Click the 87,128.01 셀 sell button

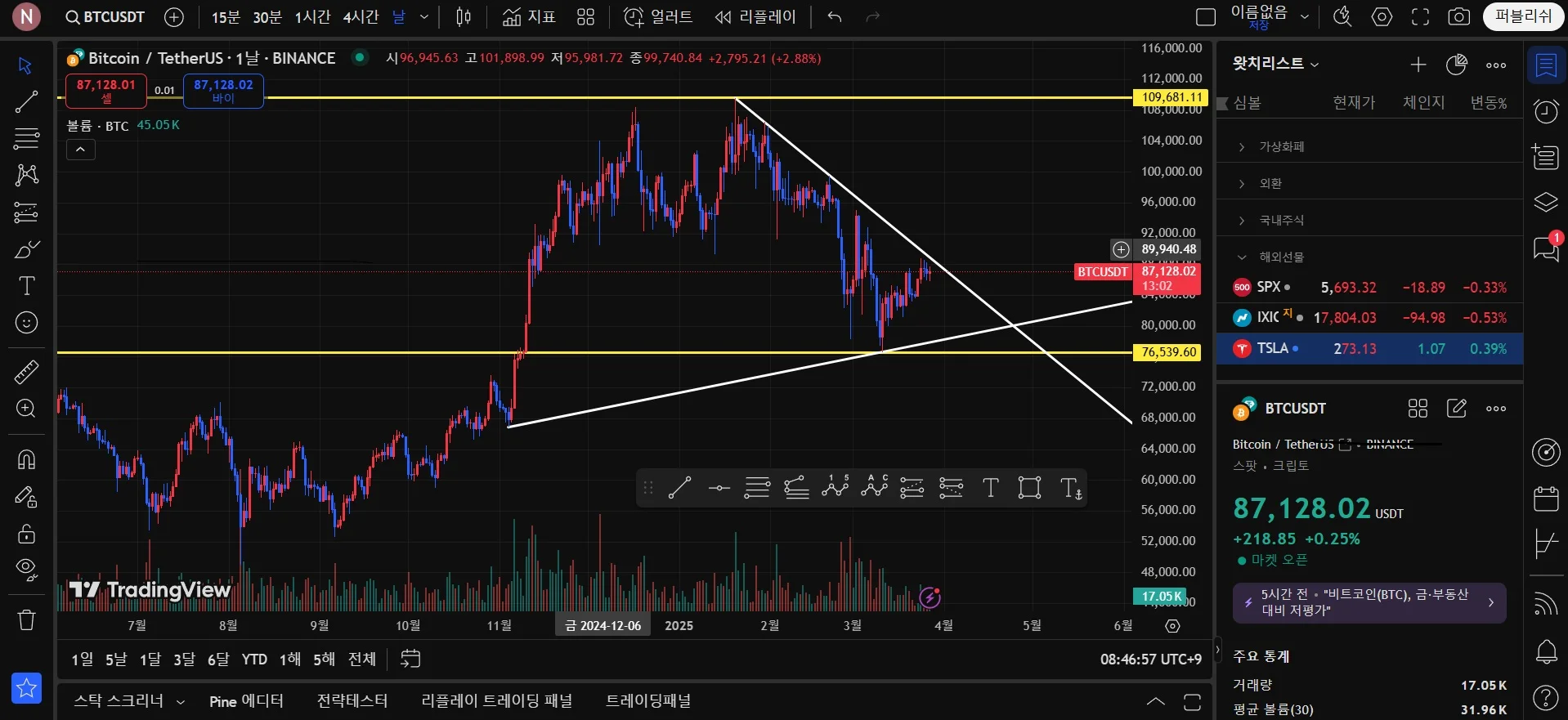pyautogui.click(x=106, y=91)
